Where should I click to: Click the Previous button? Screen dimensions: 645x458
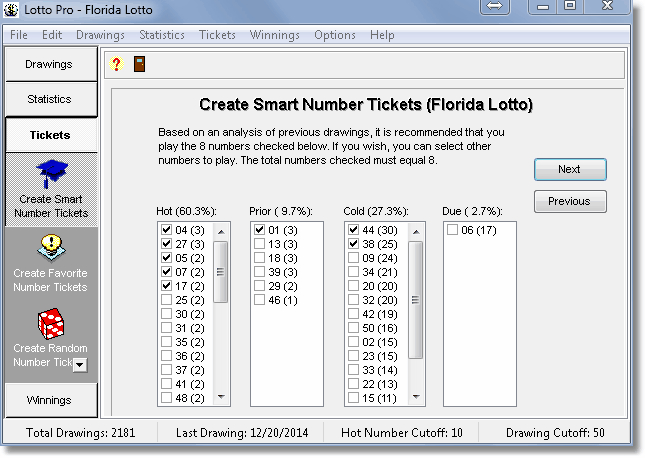click(x=569, y=201)
